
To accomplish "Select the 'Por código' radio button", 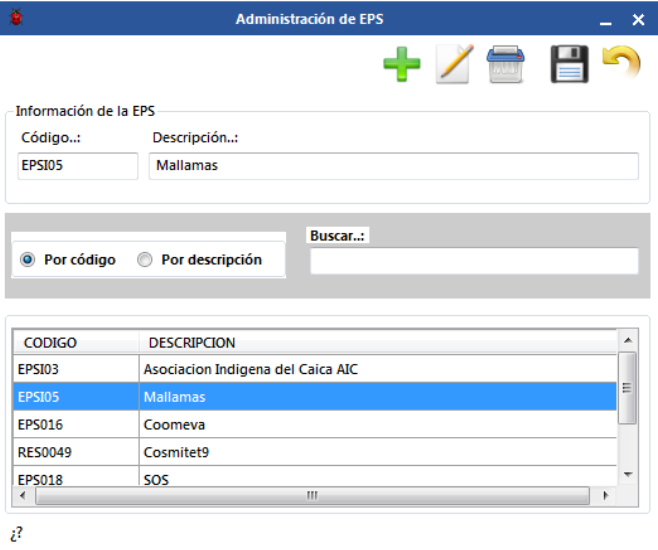I will coord(28,260).
